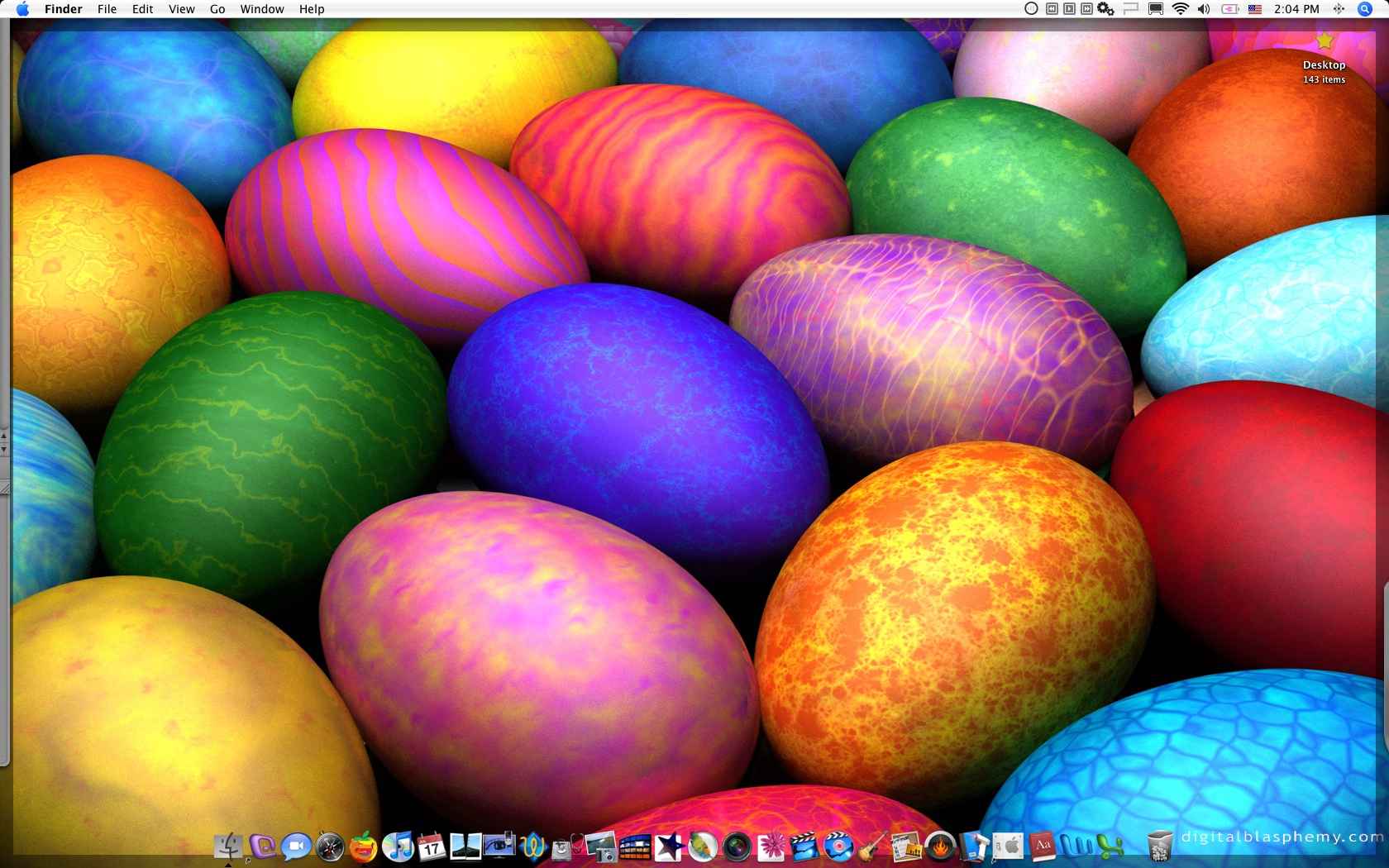Open the volume control in menu bar
This screenshot has width=1389, height=868.
click(x=1204, y=9)
